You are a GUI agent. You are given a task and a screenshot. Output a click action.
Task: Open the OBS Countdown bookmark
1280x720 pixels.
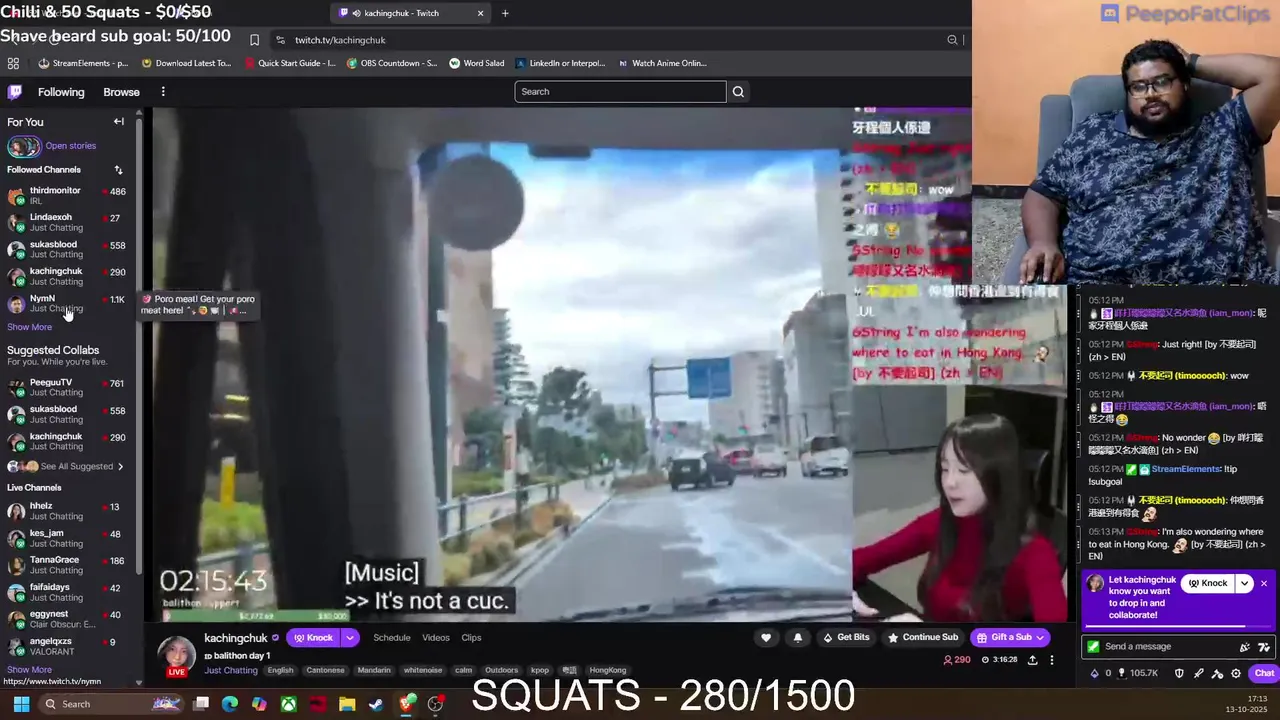coord(392,63)
